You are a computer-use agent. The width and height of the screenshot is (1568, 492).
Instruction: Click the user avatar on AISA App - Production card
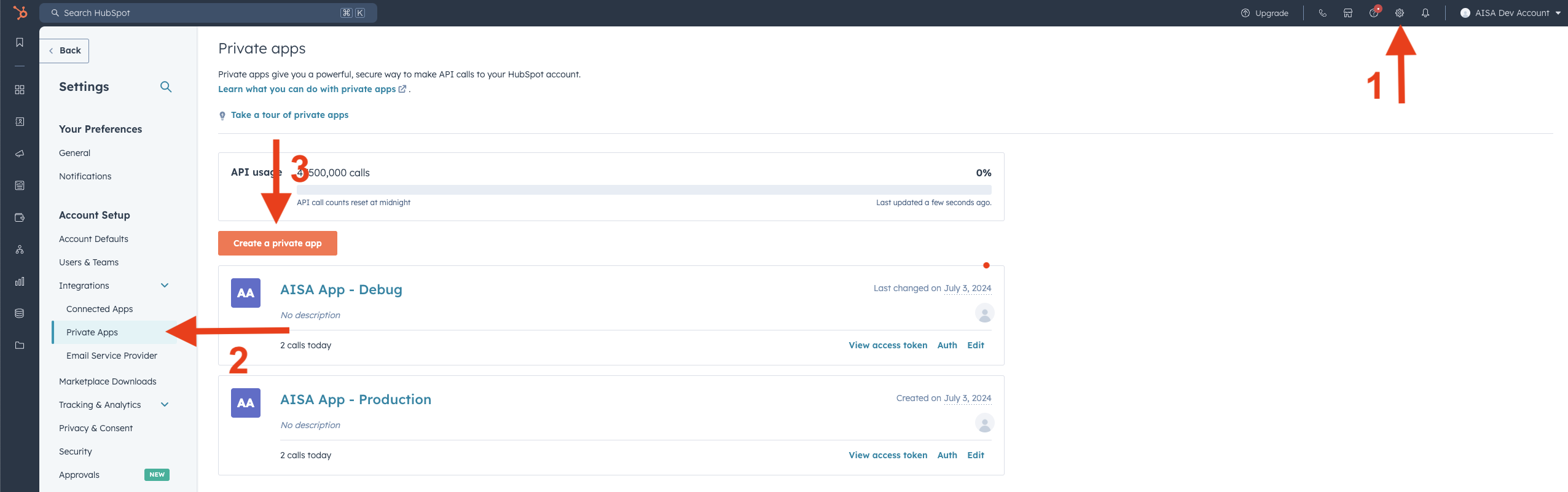(x=984, y=423)
